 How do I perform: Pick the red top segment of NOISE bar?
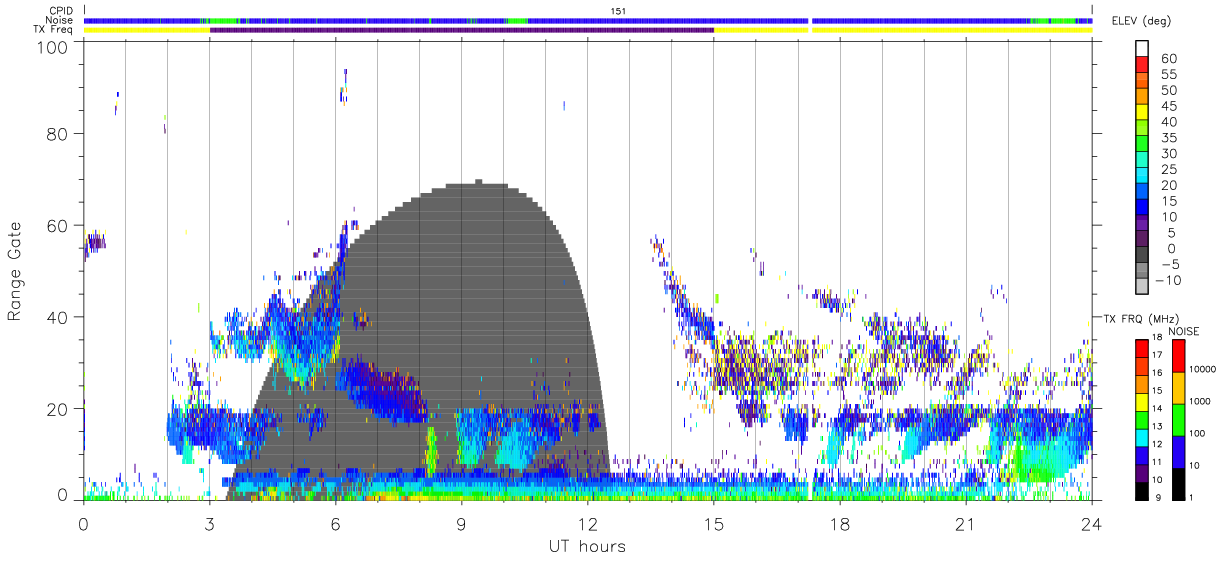click(x=1177, y=356)
